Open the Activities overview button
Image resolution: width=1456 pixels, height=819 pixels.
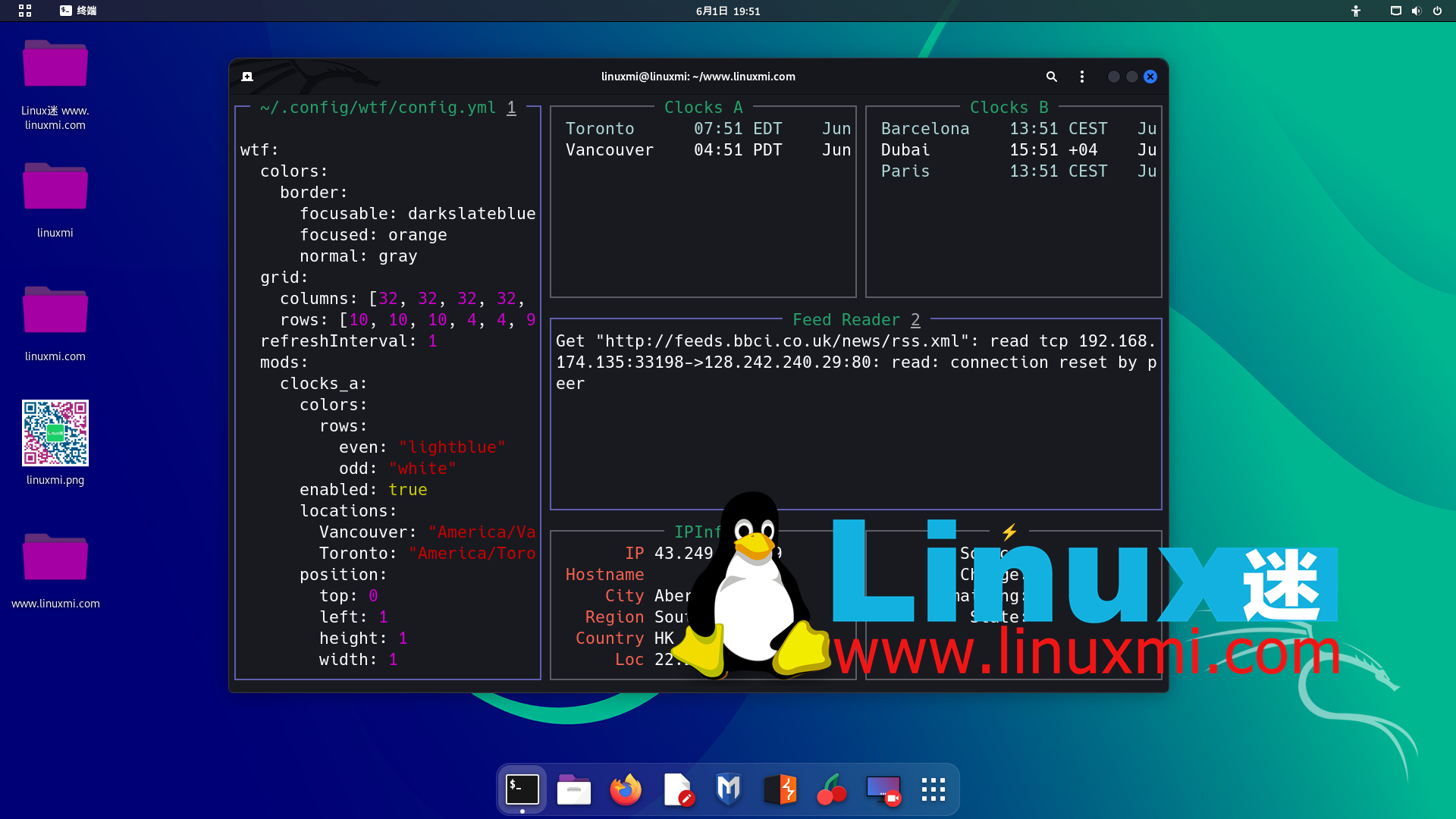[x=25, y=11]
